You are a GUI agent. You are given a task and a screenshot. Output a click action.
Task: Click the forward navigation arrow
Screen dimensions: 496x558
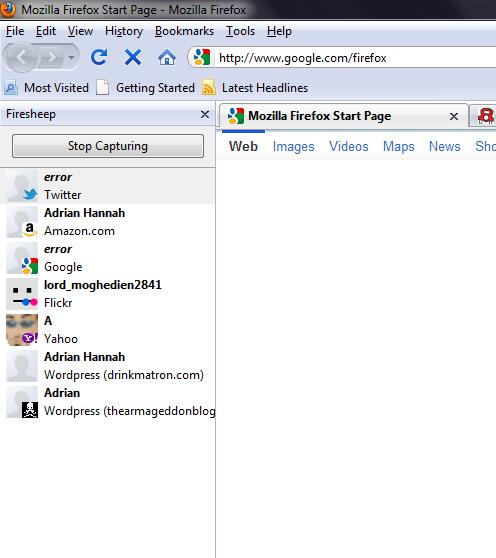click(52, 57)
